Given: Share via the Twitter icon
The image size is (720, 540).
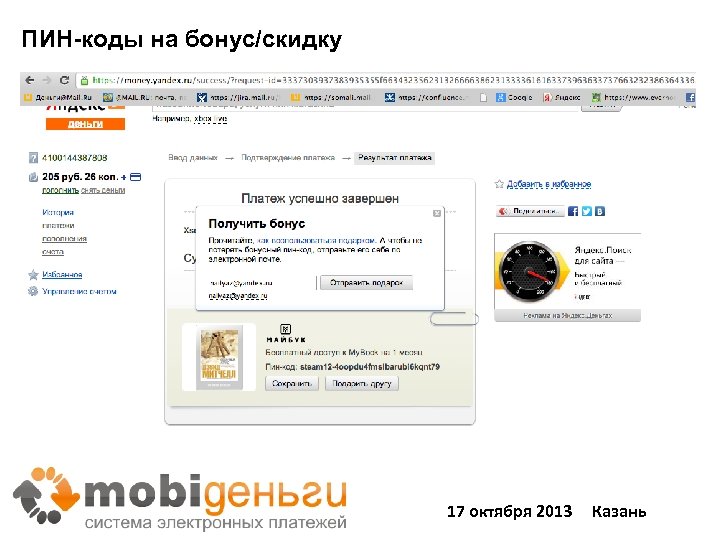Looking at the screenshot, I should (587, 211).
